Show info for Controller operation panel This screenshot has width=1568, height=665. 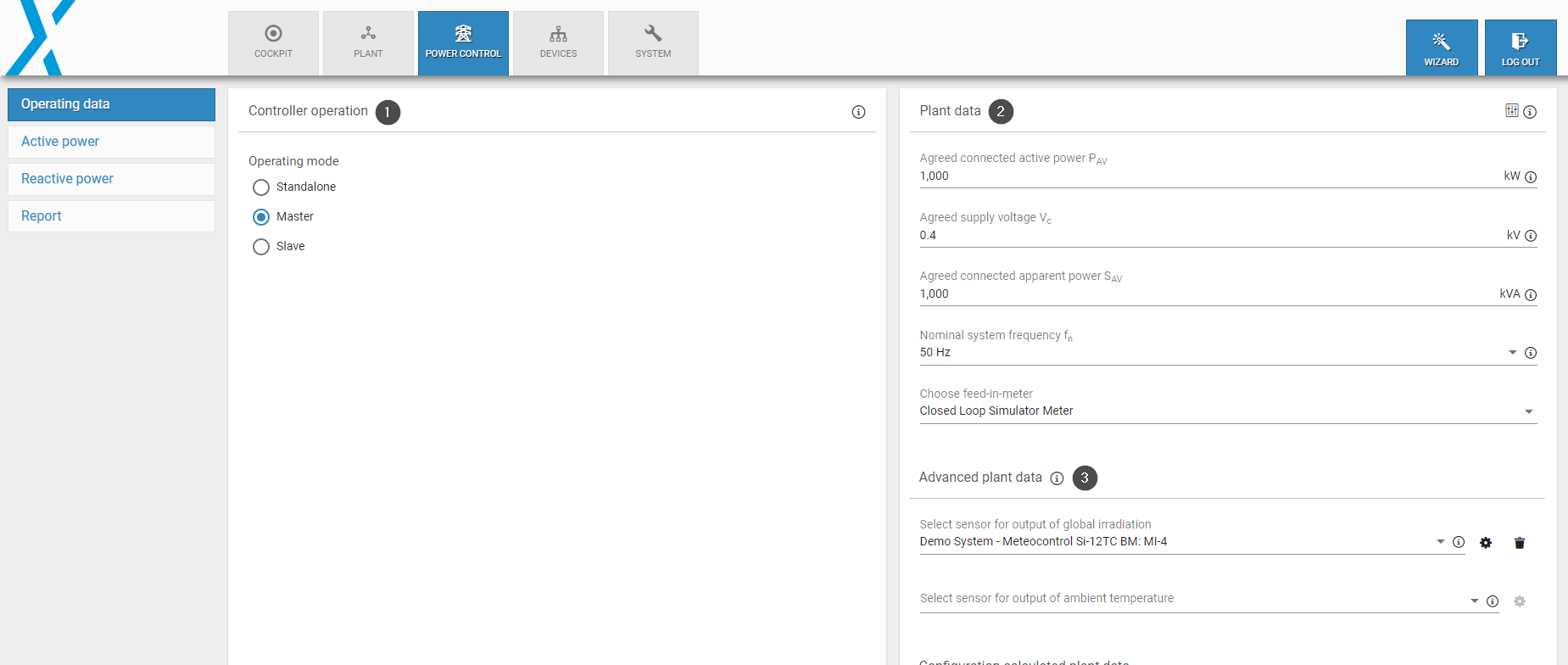pyautogui.click(x=858, y=112)
